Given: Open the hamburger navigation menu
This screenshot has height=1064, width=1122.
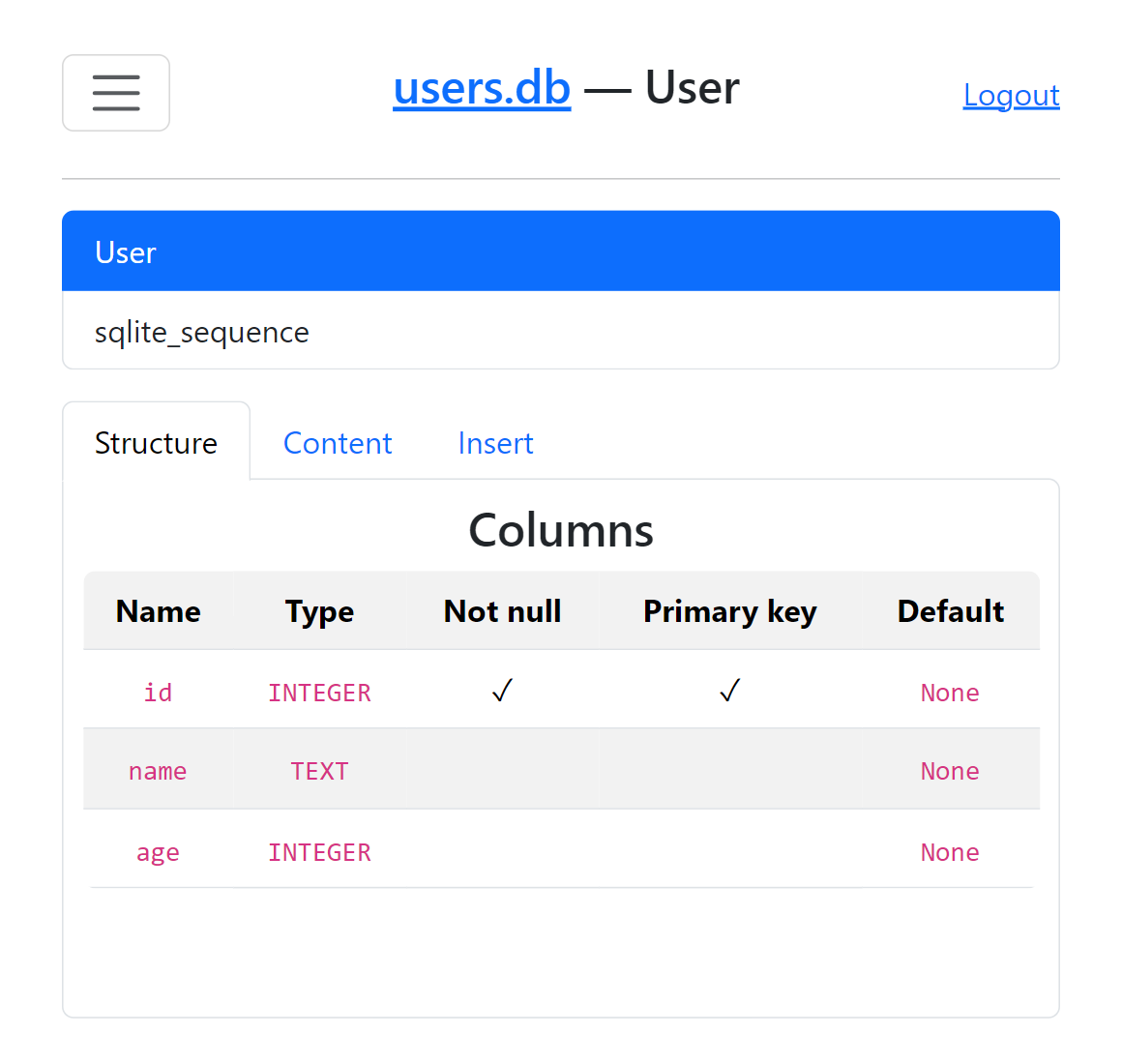Looking at the screenshot, I should point(115,93).
